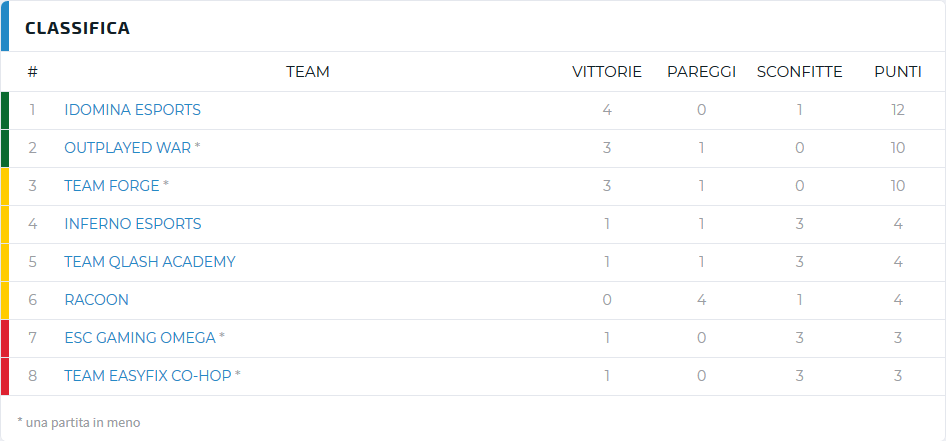Select the RACOON team link
The width and height of the screenshot is (946, 441).
point(97,300)
